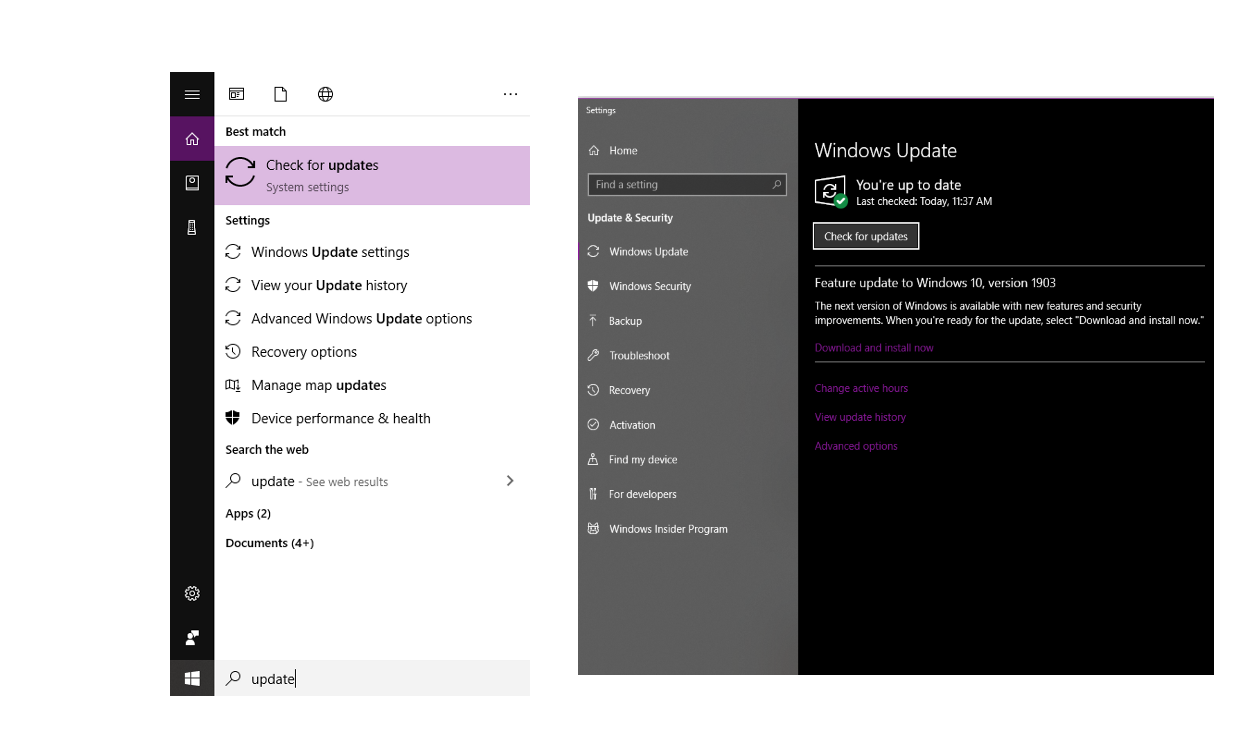Viewport: 1258px width, 749px height.
Task: Click the Best match heading
Action: coord(255,132)
